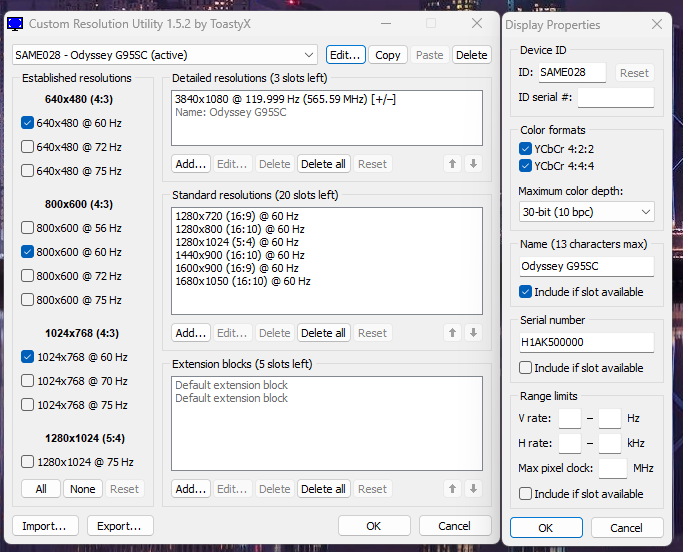This screenshot has width=683, height=552.
Task: Select the 1440x900 (16:10) standard resolution entry
Action: pos(237,255)
